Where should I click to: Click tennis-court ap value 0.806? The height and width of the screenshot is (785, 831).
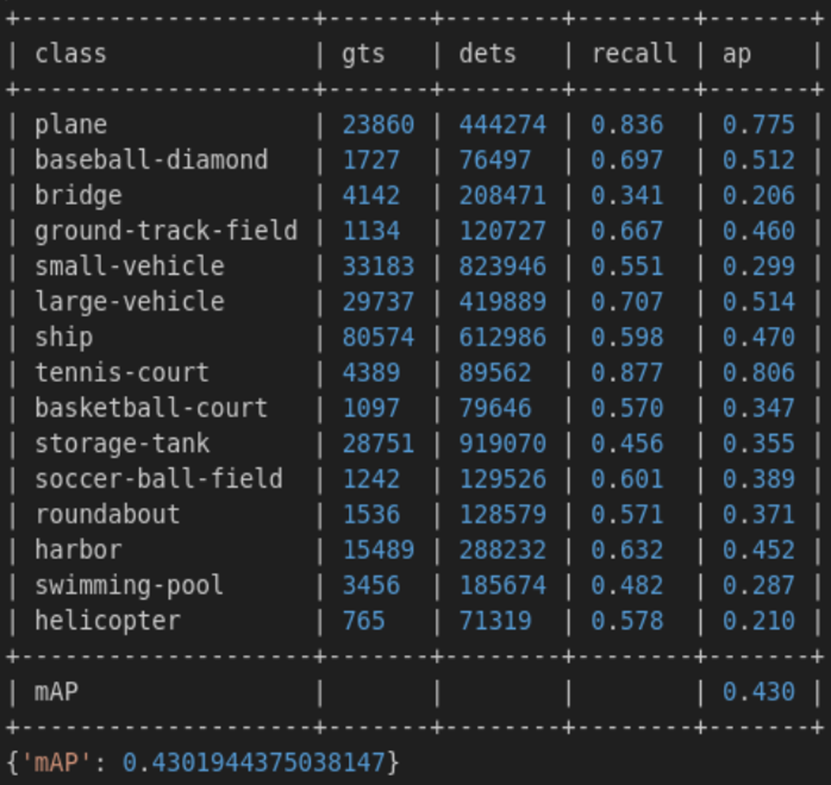[x=758, y=373]
